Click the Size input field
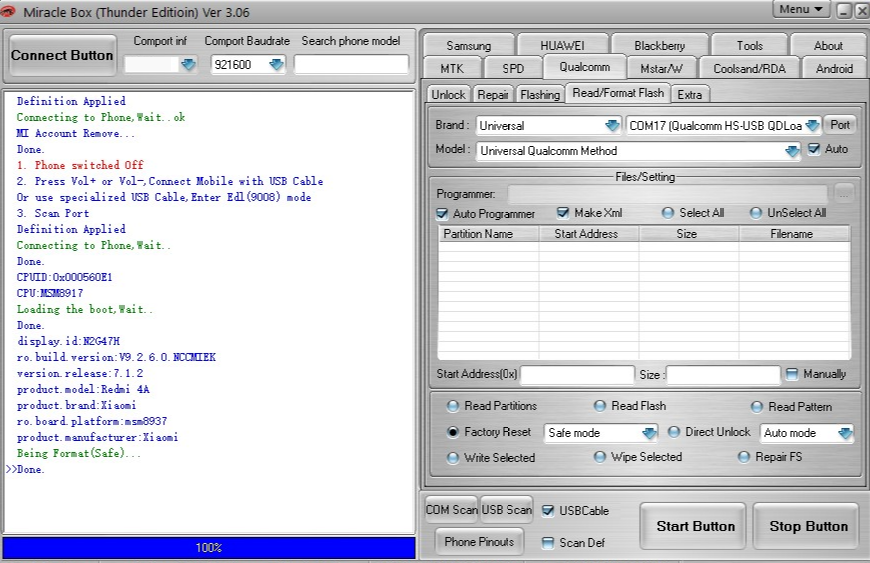The width and height of the screenshot is (870, 563). 723,375
